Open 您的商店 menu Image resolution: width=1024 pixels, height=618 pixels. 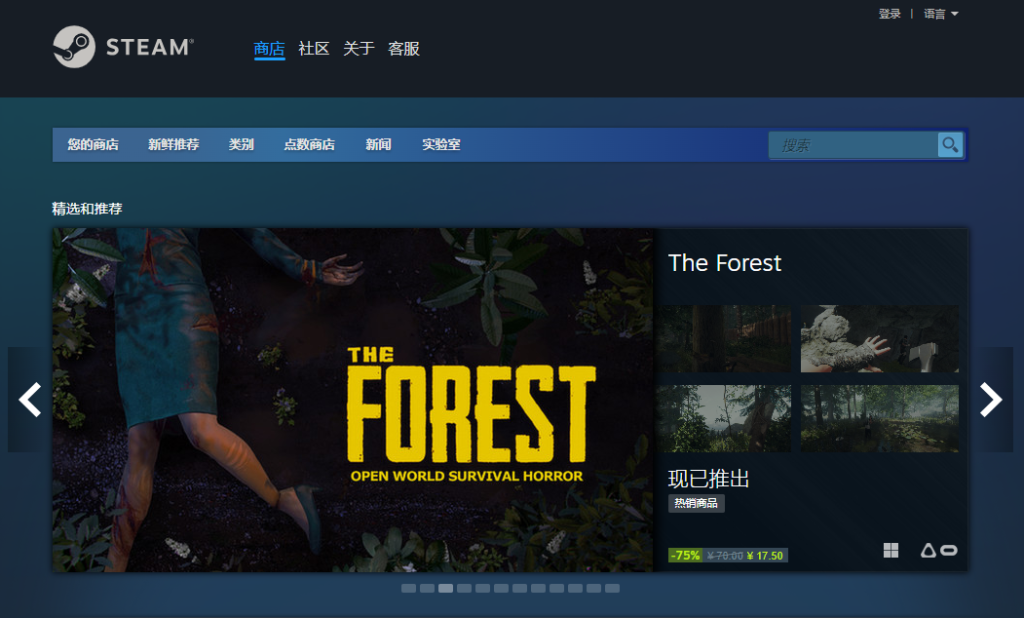pyautogui.click(x=93, y=144)
